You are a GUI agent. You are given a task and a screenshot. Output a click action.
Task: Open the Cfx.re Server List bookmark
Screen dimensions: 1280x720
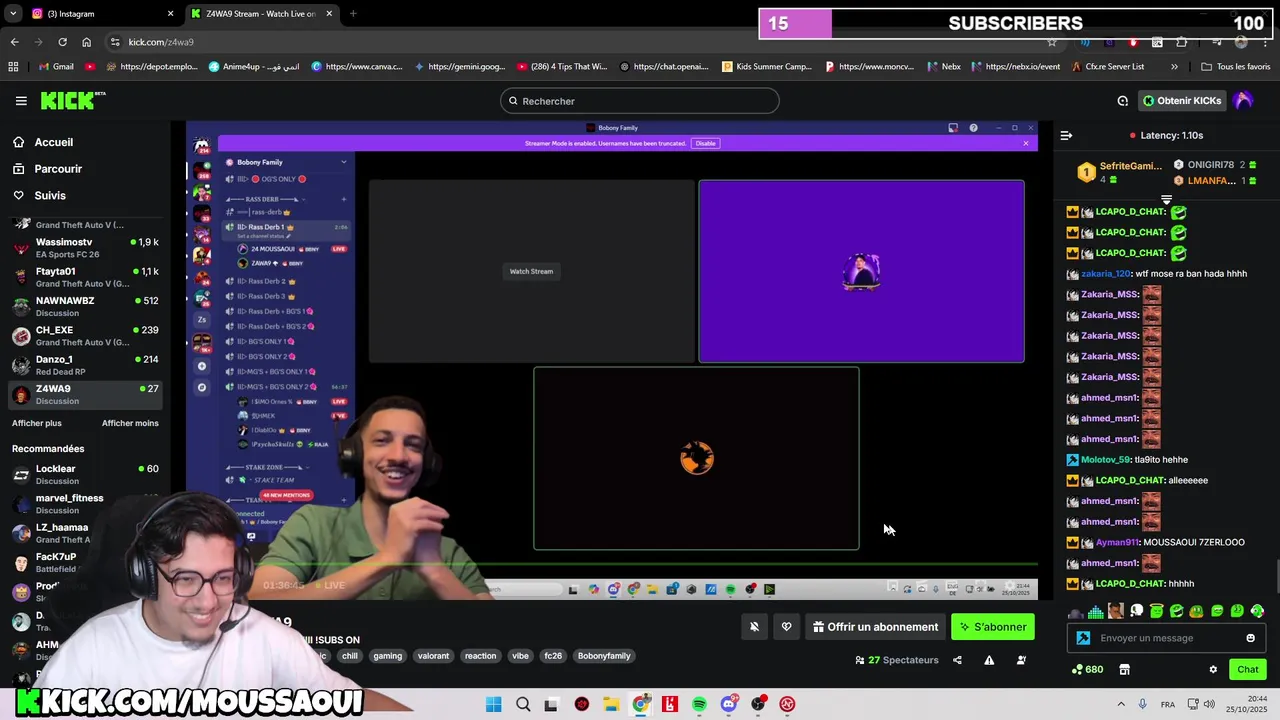pos(1107,67)
